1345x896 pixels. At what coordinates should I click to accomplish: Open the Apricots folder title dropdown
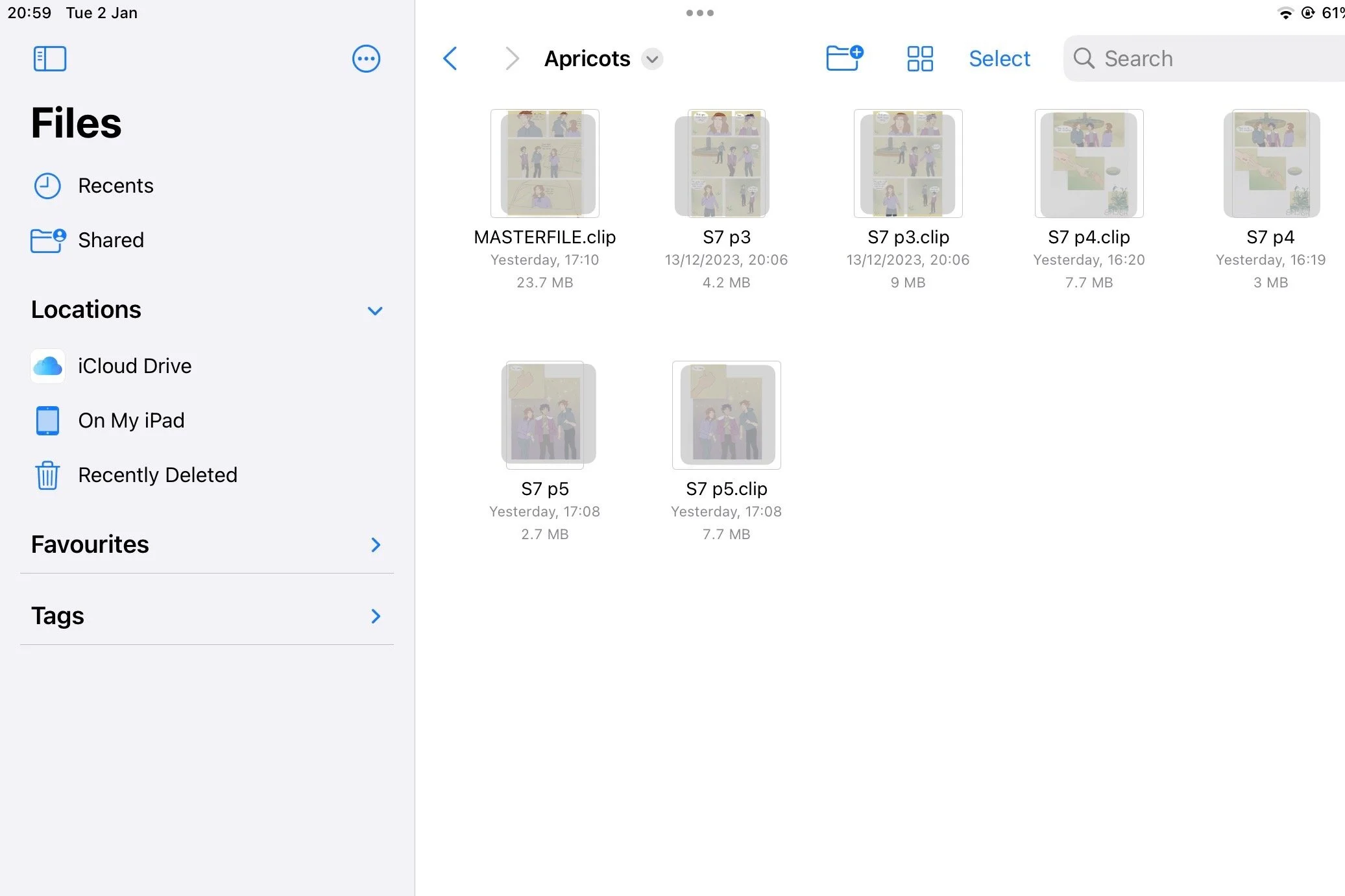[652, 59]
